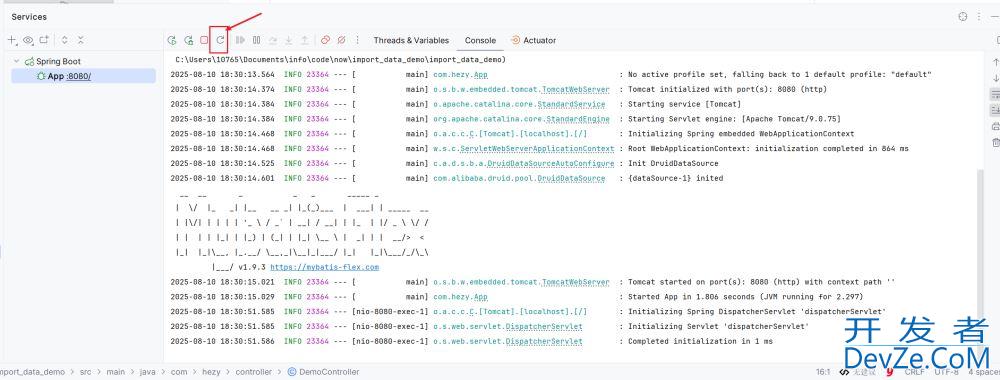
Task: Click the console Down stack trace arrow
Action: point(995,78)
